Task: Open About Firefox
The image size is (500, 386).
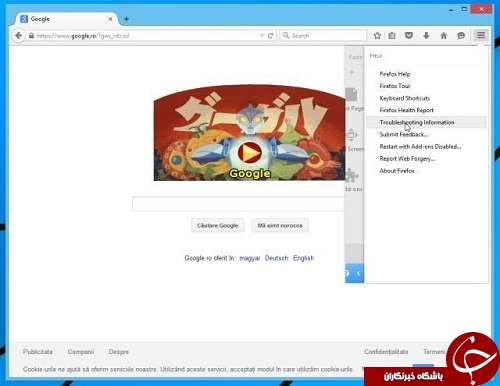Action: pyautogui.click(x=397, y=171)
